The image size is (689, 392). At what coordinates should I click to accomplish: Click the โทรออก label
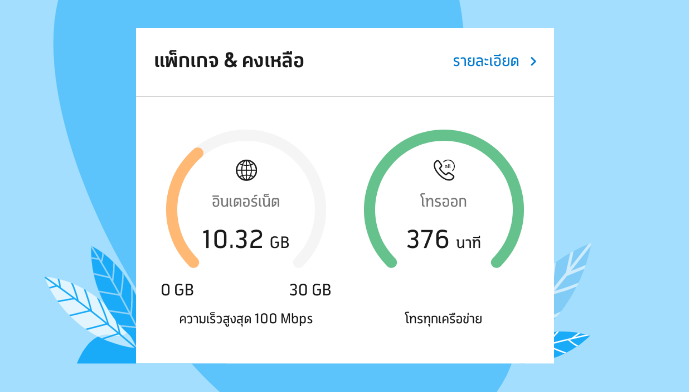point(443,201)
